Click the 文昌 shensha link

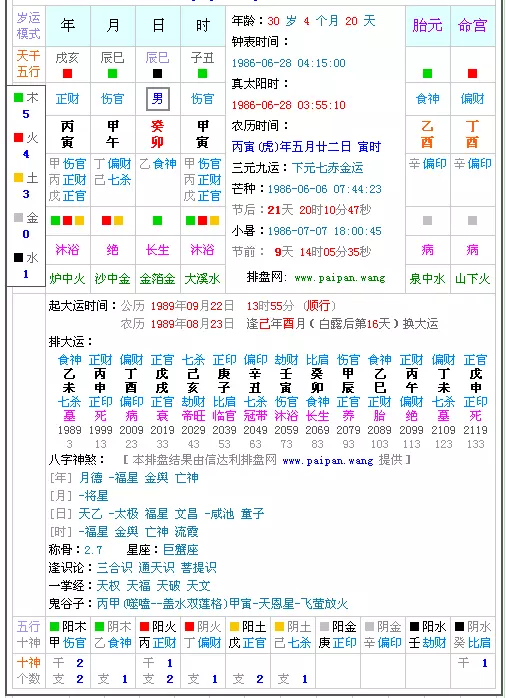pos(186,514)
